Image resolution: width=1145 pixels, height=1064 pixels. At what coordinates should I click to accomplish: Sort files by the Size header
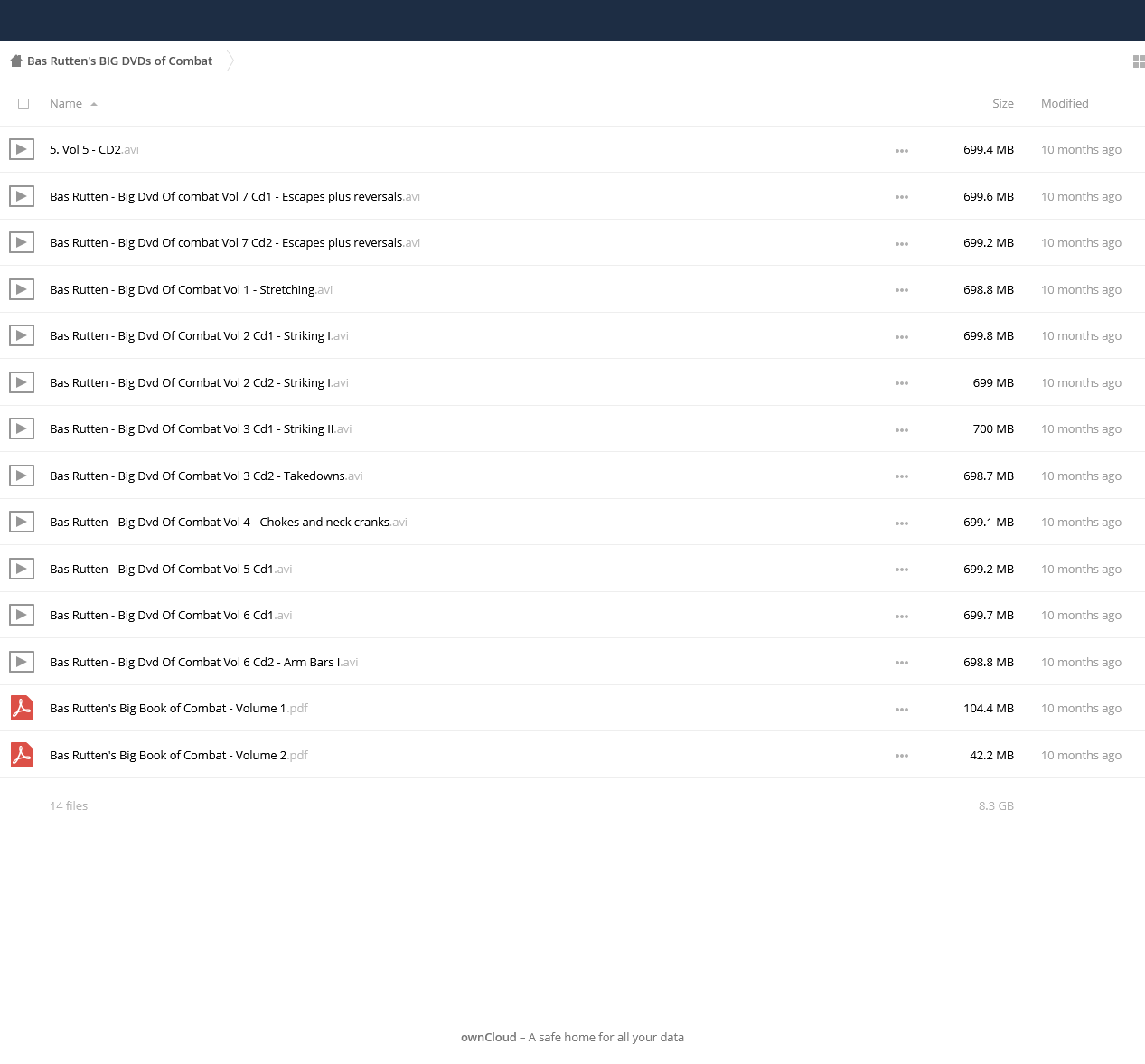pos(1002,104)
